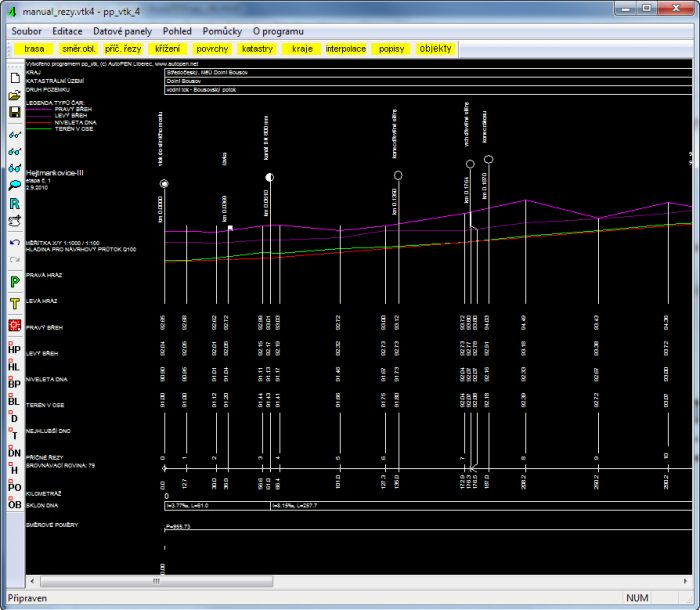Toggle the D sidebar button
700x610 pixels.
(x=14, y=418)
